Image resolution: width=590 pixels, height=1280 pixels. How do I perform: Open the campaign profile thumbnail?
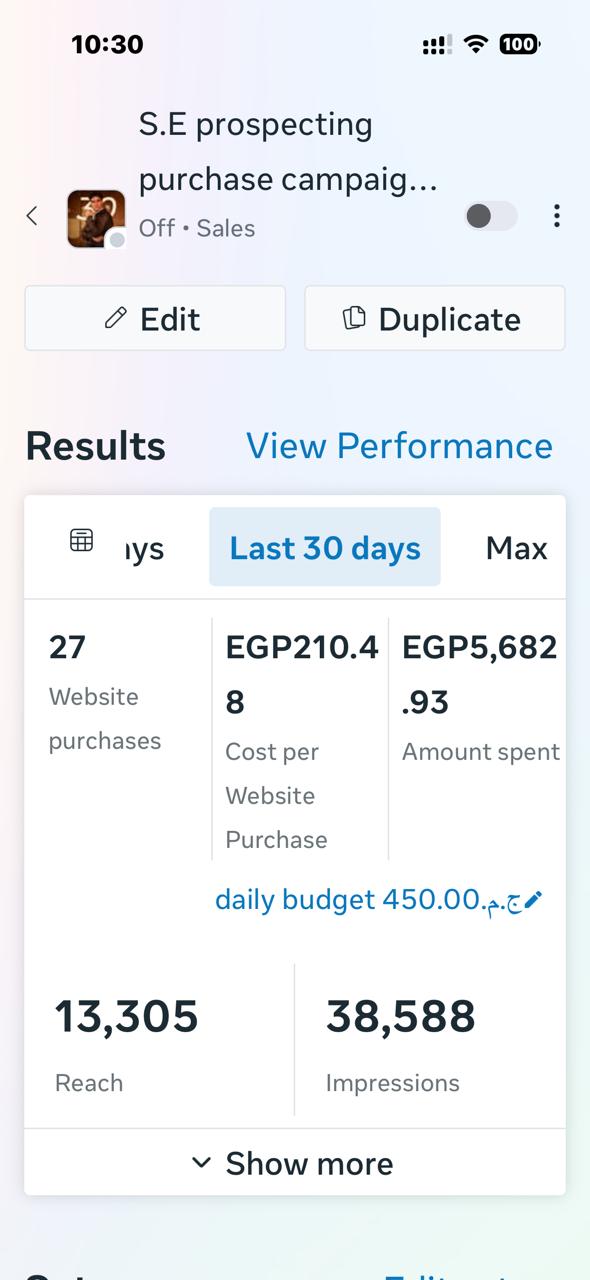[x=96, y=219]
